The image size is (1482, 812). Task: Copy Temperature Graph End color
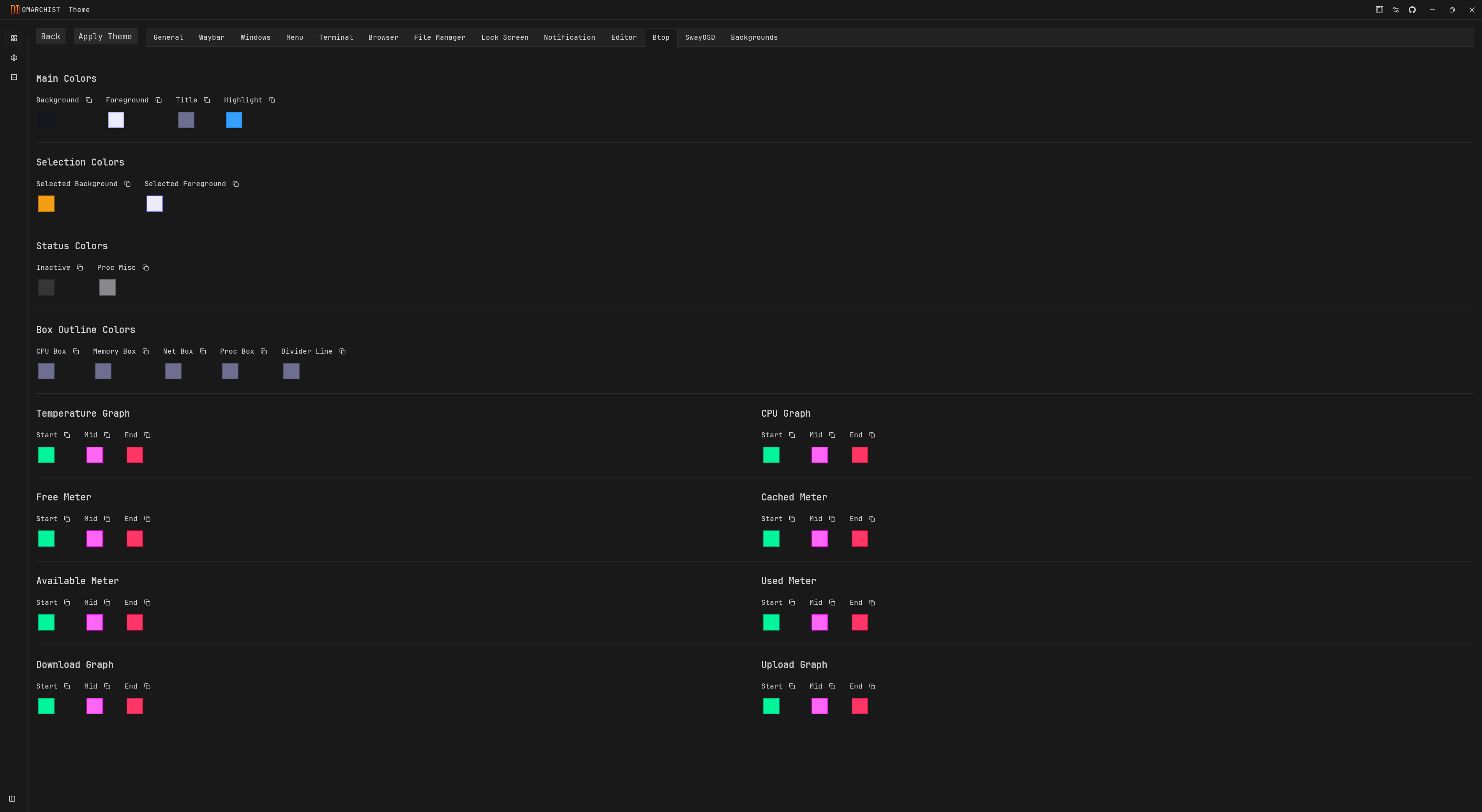pos(147,435)
